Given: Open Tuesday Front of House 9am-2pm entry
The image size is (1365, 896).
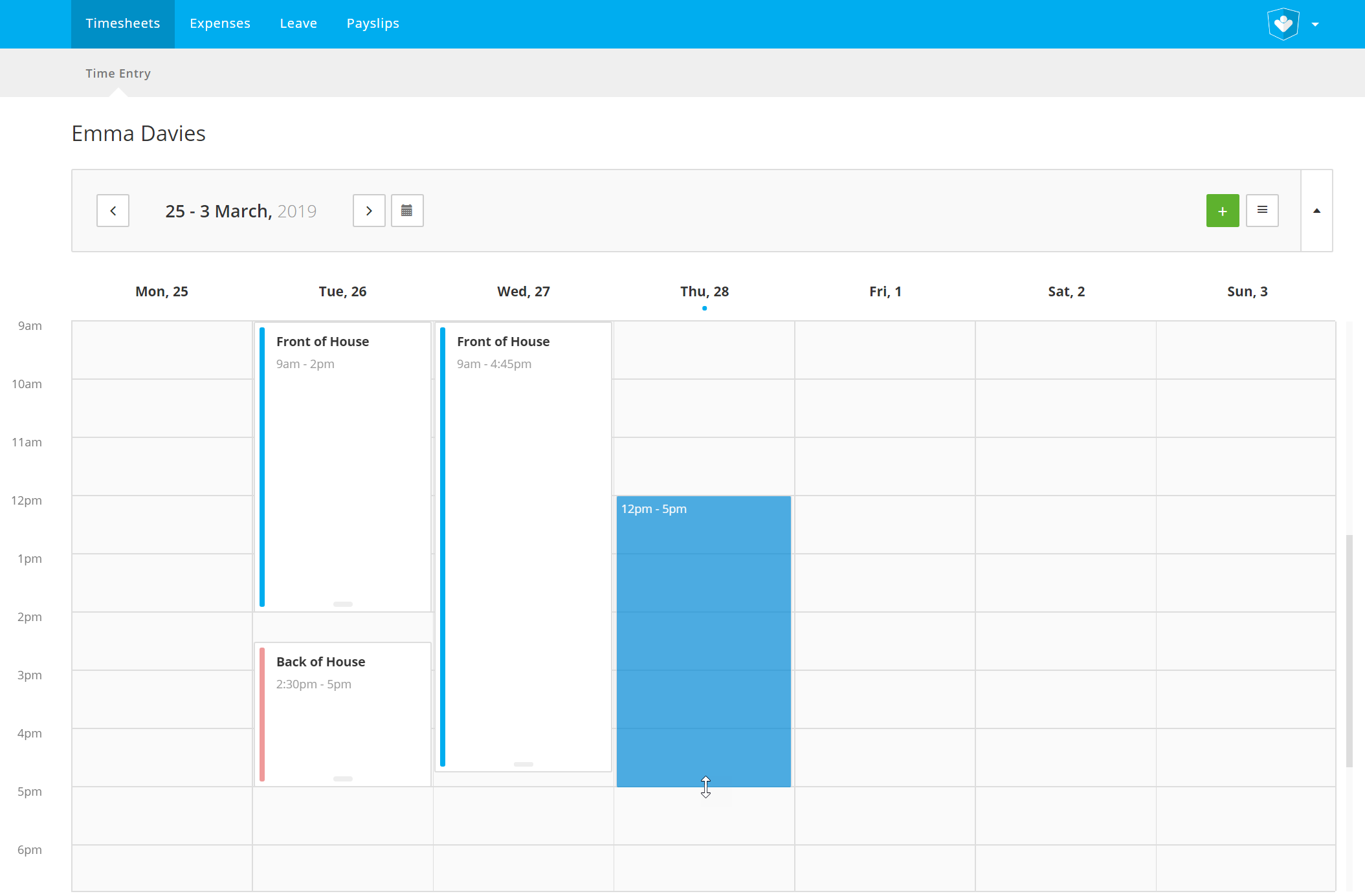Looking at the screenshot, I should click(342, 466).
